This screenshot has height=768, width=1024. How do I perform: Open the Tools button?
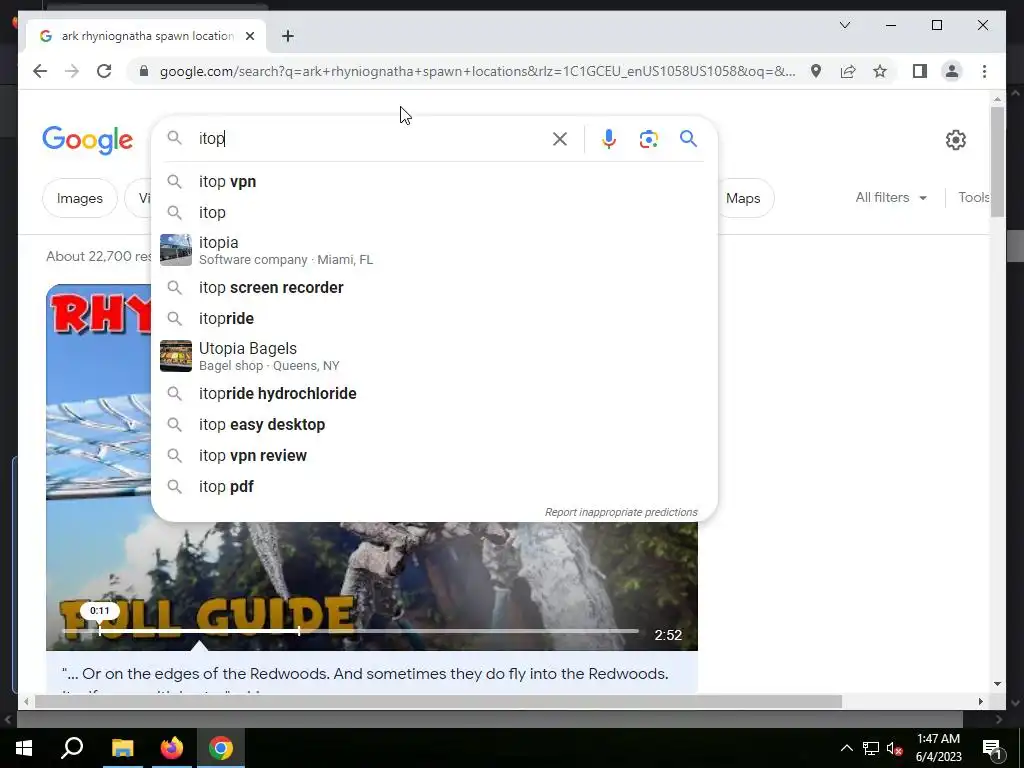pyautogui.click(x=973, y=197)
